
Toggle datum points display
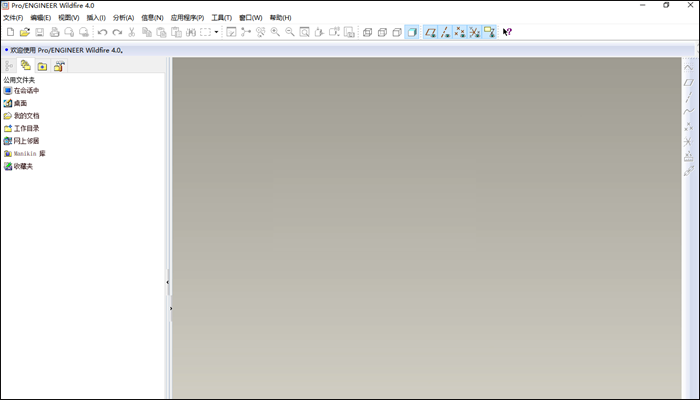[460, 32]
